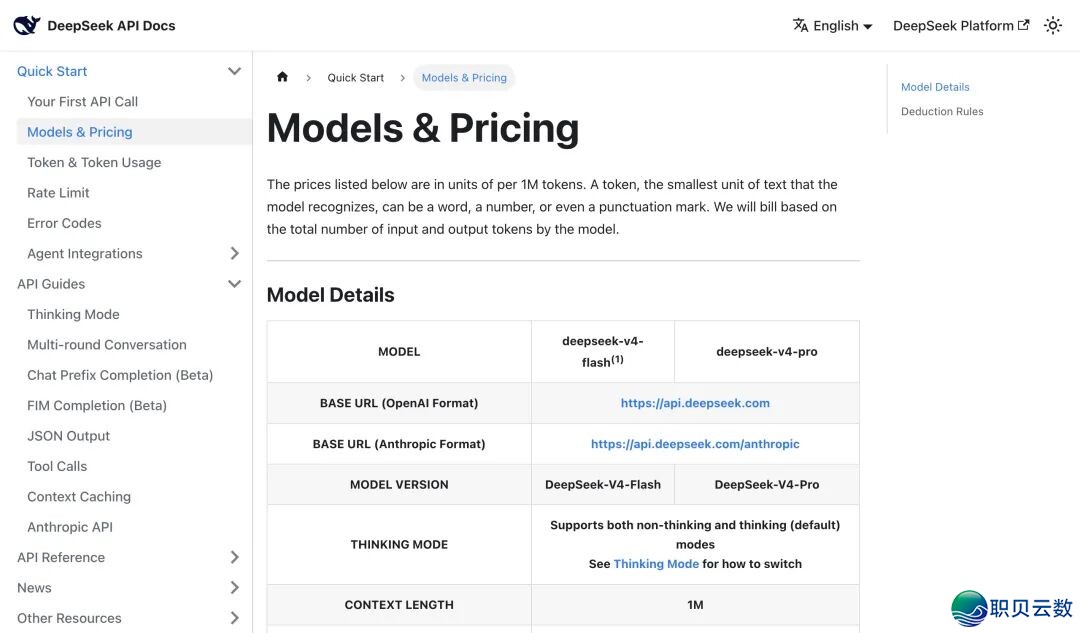Viewport: 1080px width, 633px height.
Task: Click the MODEL header cell
Action: 399,351
